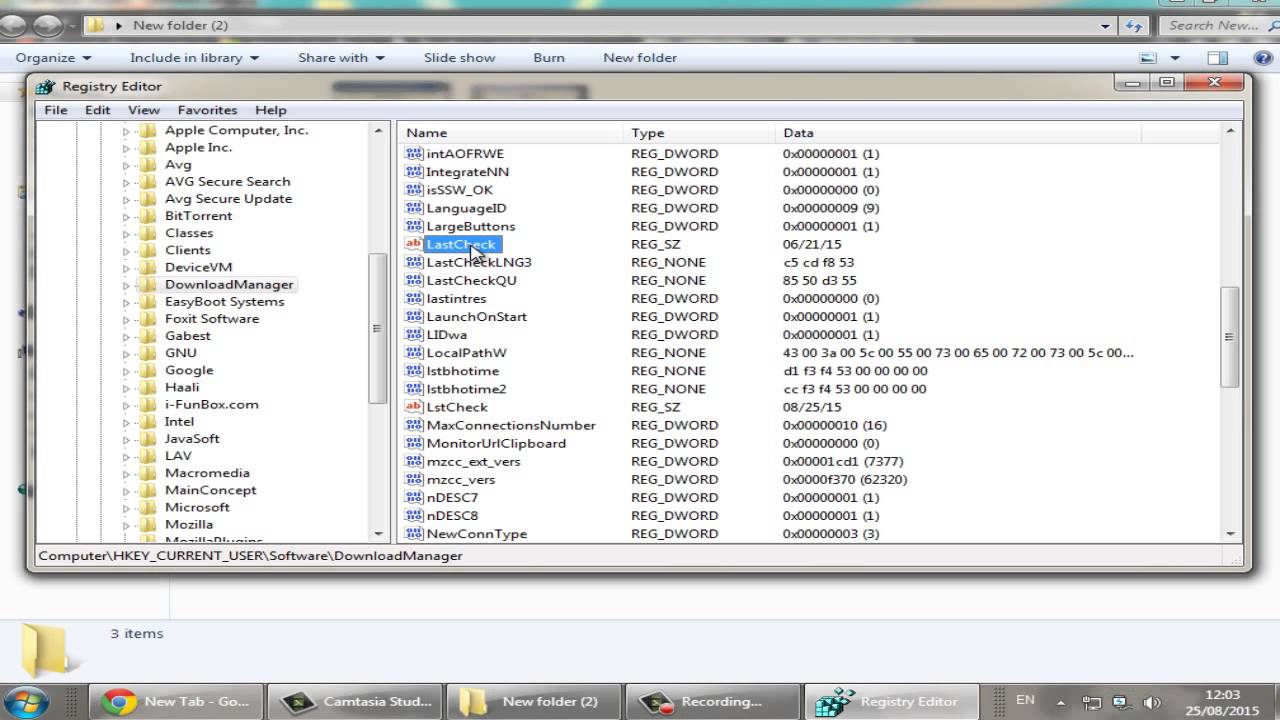This screenshot has height=720, width=1280.
Task: Sort values by the Data column header
Action: 958,132
